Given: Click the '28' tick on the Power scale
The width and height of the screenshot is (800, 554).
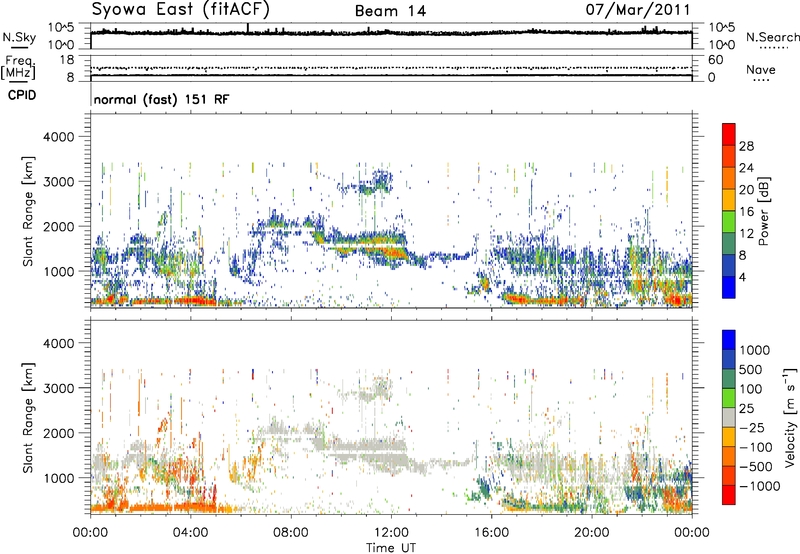Looking at the screenshot, I should (x=746, y=146).
